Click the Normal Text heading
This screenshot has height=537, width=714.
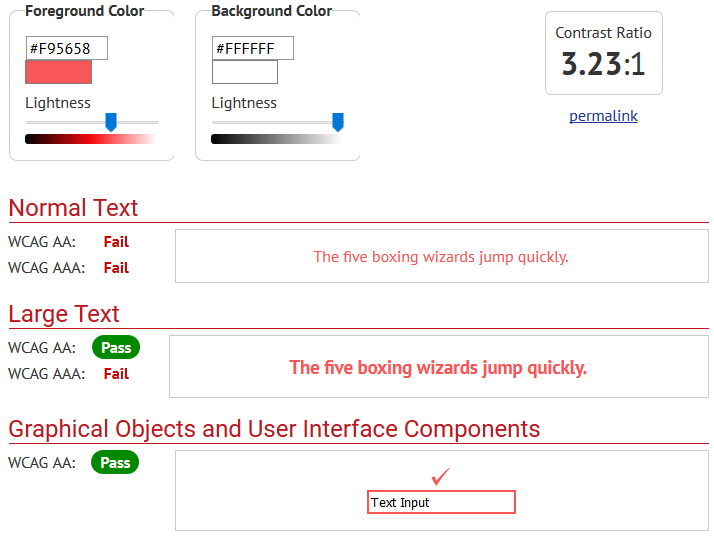73,208
